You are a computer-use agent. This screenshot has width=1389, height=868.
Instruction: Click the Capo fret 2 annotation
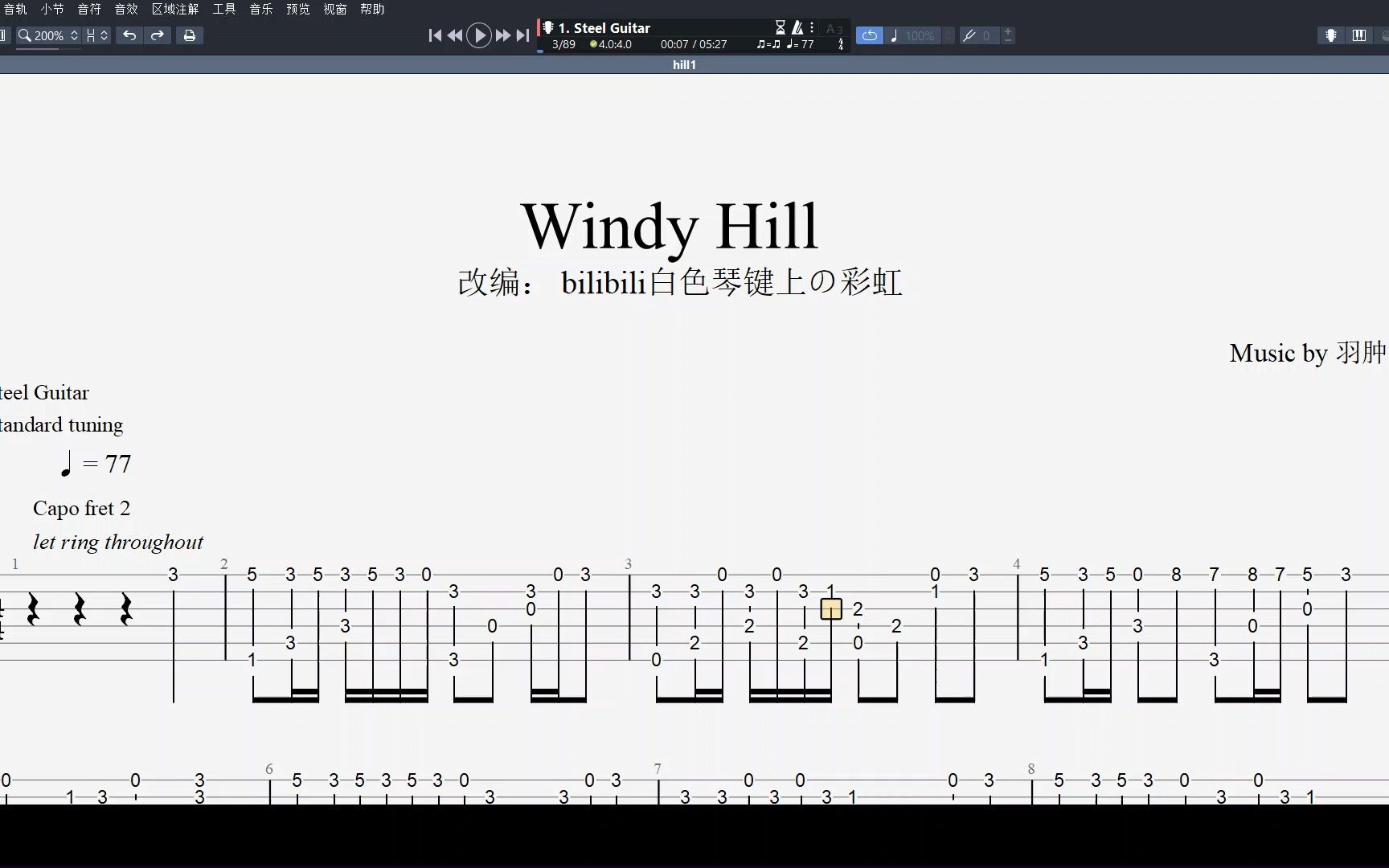[x=81, y=508]
